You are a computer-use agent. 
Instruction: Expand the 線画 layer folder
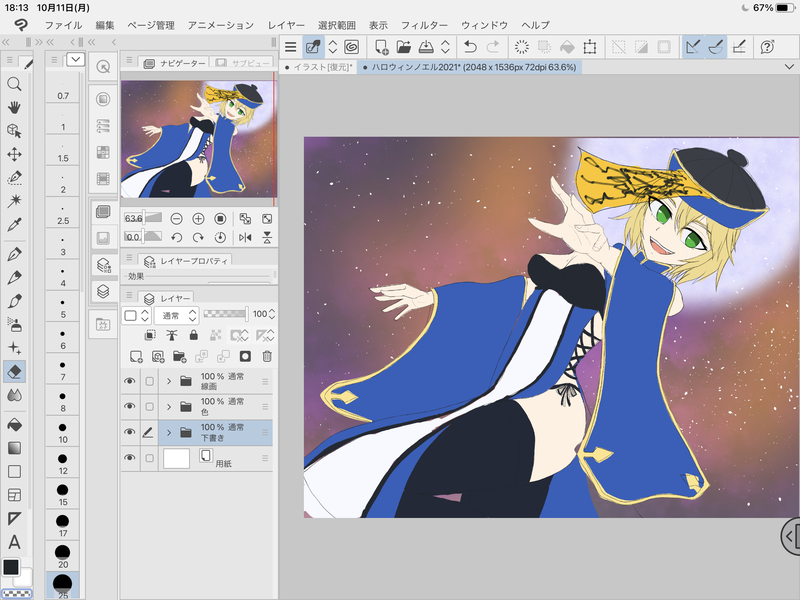169,381
